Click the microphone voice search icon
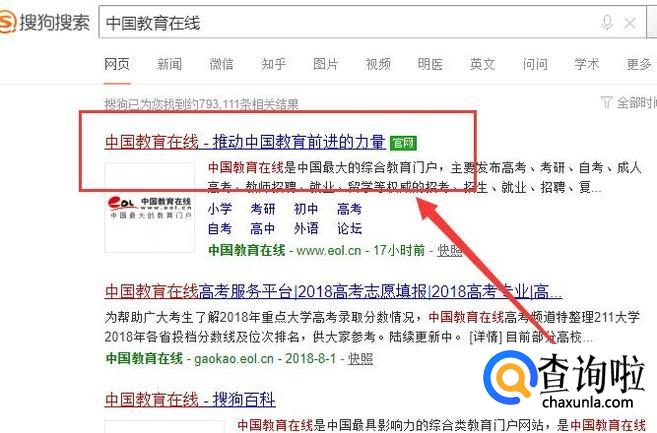657x433 pixels. click(x=607, y=23)
